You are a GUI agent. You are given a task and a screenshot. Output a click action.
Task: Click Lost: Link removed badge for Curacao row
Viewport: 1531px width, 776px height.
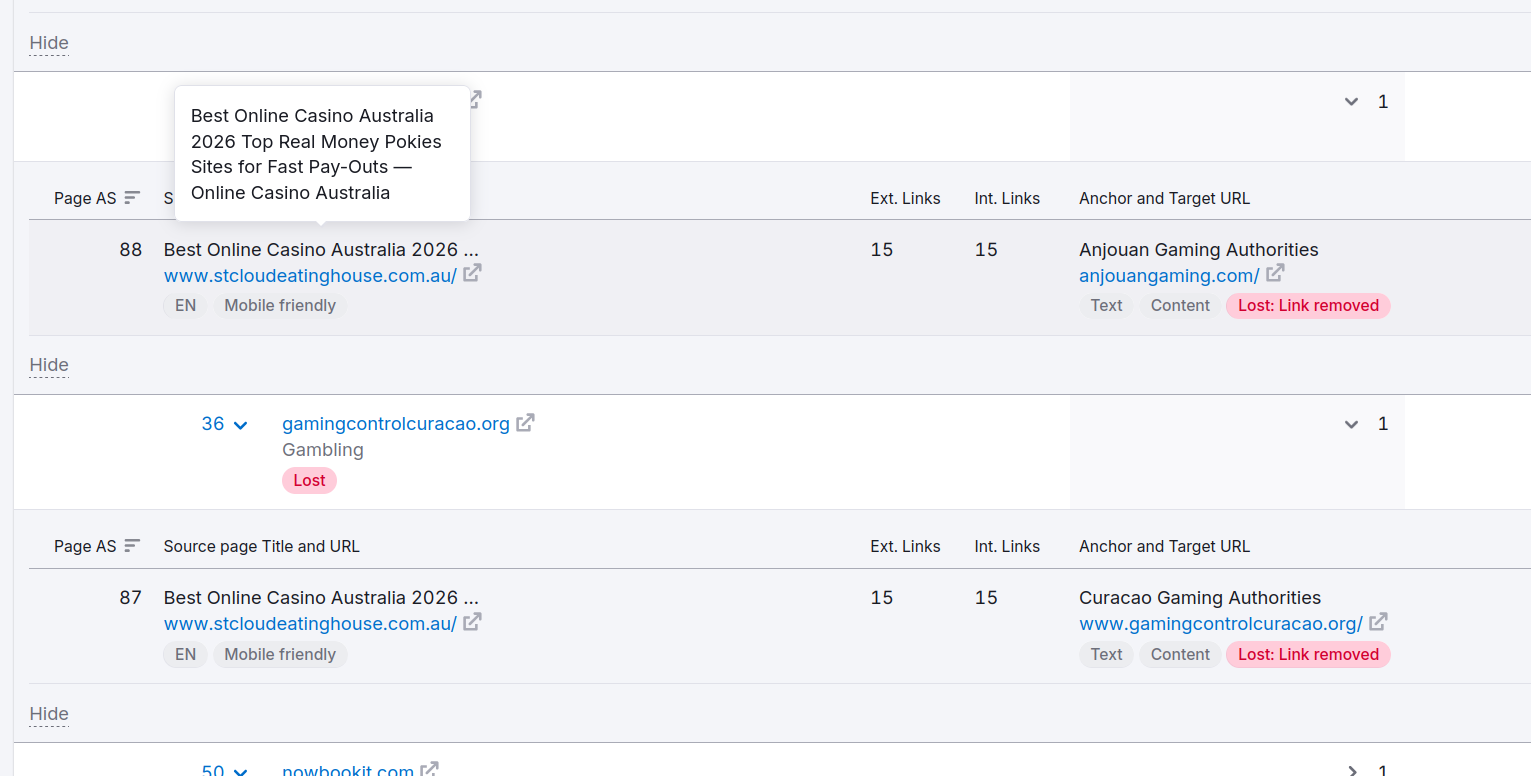tap(1308, 654)
